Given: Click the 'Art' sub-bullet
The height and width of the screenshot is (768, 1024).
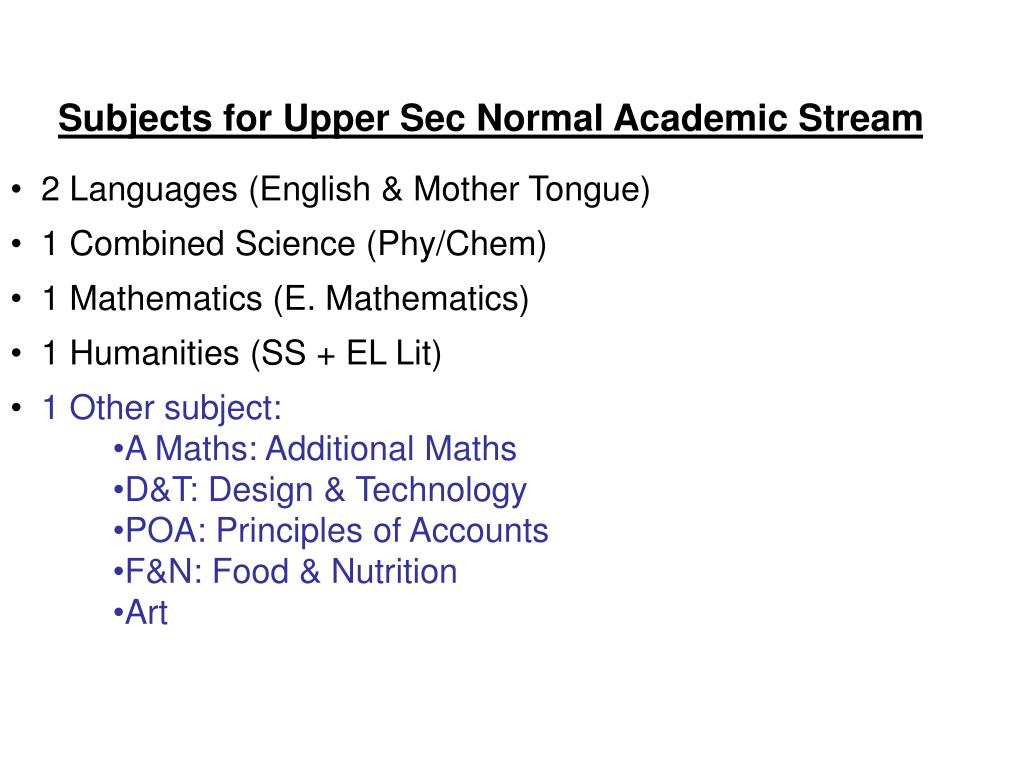Looking at the screenshot, I should [140, 613].
